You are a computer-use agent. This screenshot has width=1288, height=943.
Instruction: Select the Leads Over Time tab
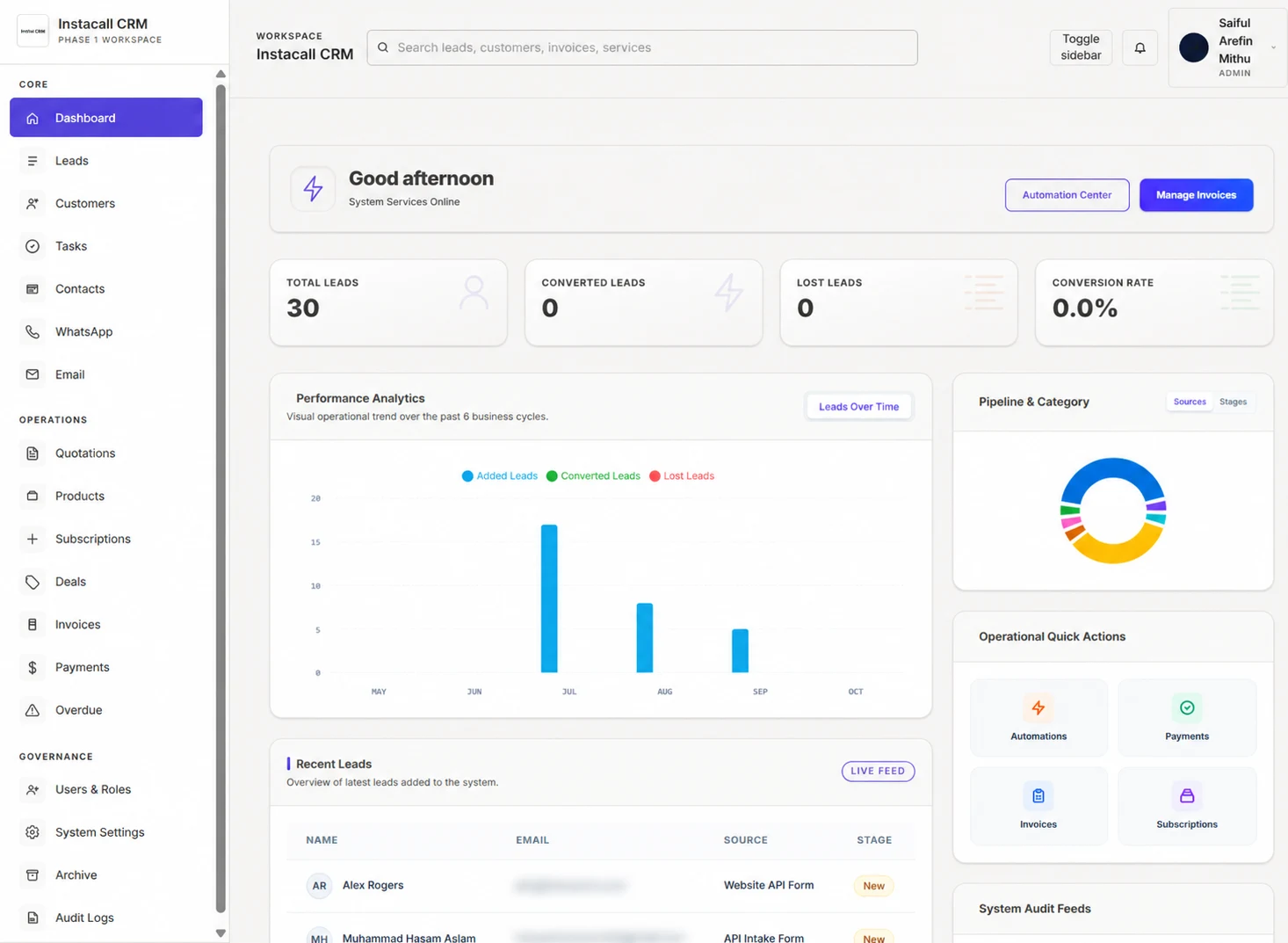point(858,407)
